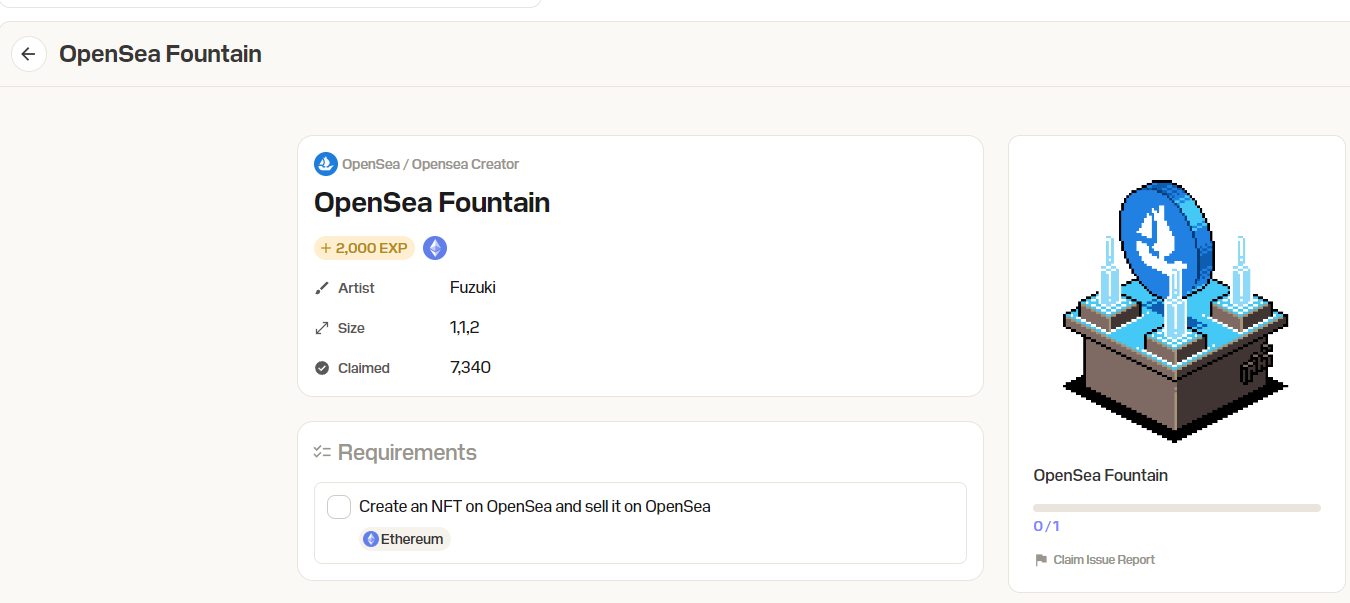Click the flag icon for claim issue

point(1041,560)
